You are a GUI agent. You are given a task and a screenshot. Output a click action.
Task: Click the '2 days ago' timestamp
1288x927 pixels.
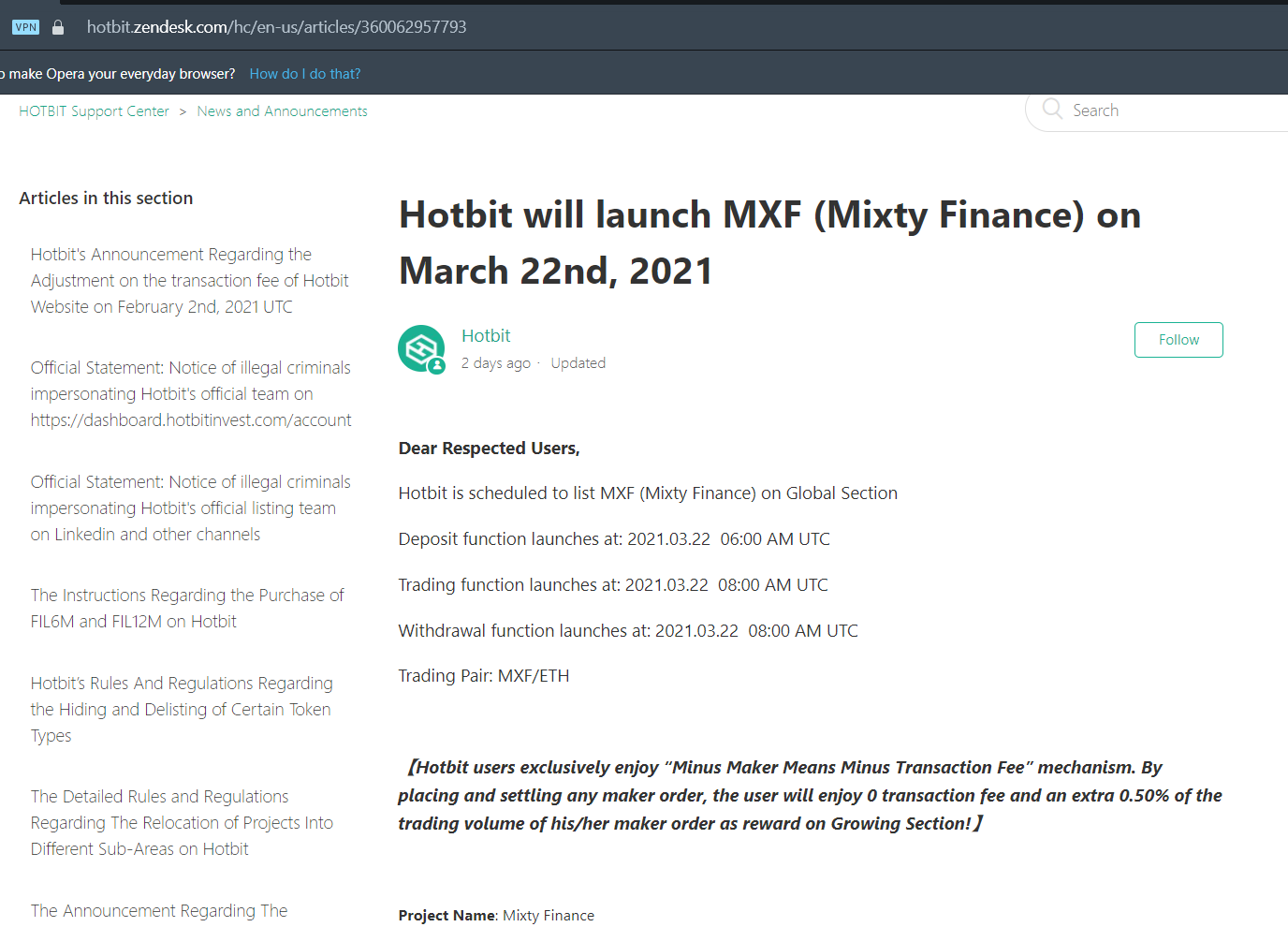tap(496, 363)
